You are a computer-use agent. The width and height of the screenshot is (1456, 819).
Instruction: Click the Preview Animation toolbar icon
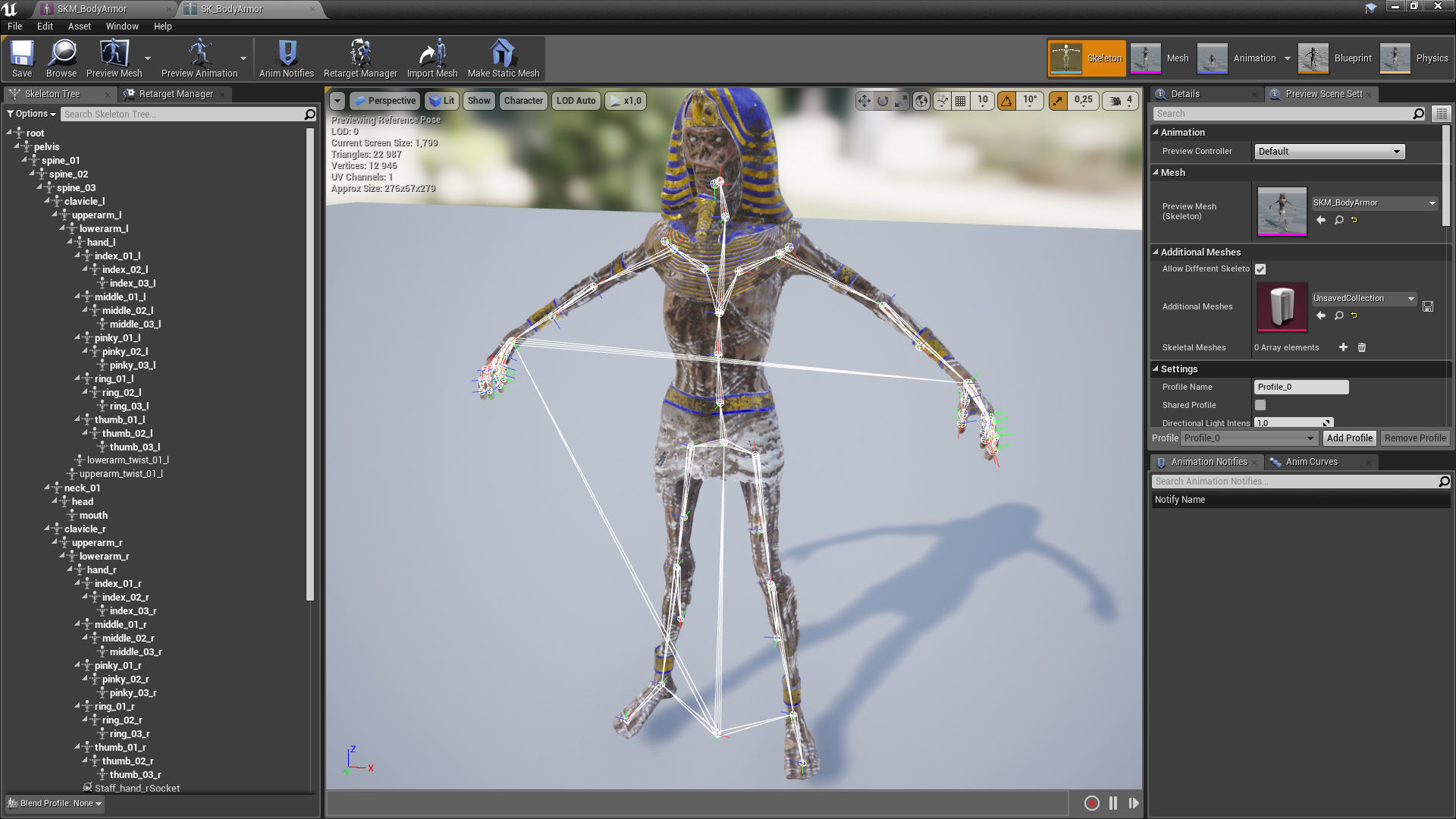pos(199,58)
